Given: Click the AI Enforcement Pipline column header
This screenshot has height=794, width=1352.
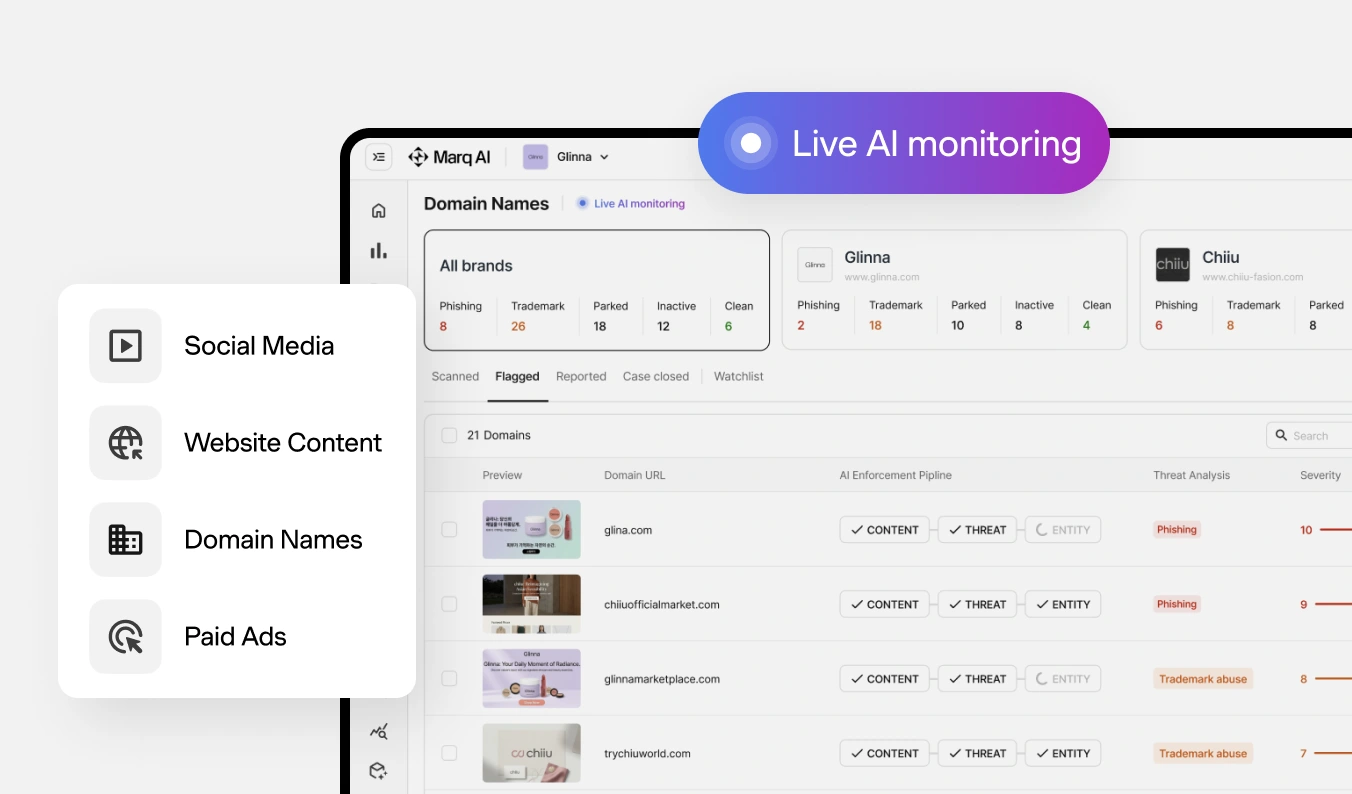Looking at the screenshot, I should point(896,475).
